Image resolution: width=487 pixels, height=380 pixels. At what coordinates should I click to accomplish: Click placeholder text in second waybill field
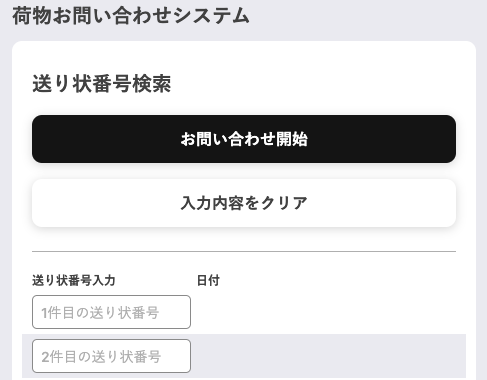tap(101, 357)
